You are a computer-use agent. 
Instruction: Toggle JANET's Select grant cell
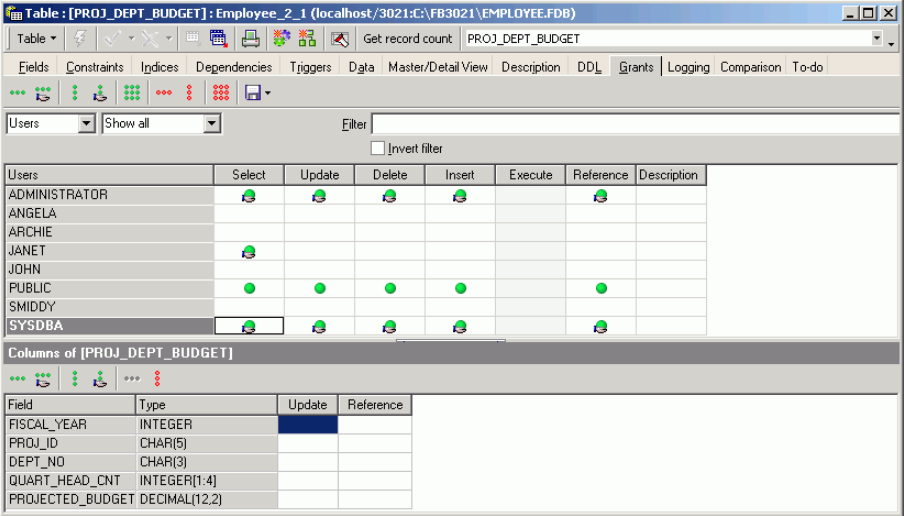249,251
